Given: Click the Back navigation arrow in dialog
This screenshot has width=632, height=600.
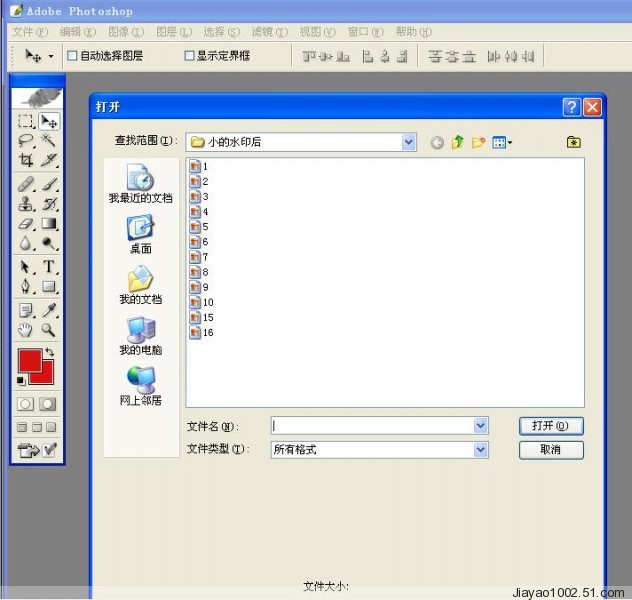Looking at the screenshot, I should click(x=437, y=143).
